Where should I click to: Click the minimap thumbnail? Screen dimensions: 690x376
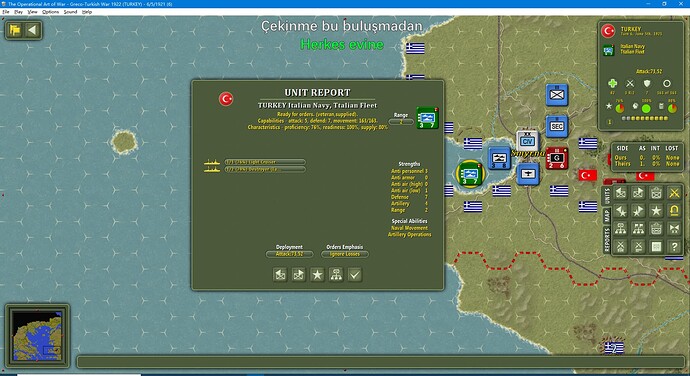(37, 335)
